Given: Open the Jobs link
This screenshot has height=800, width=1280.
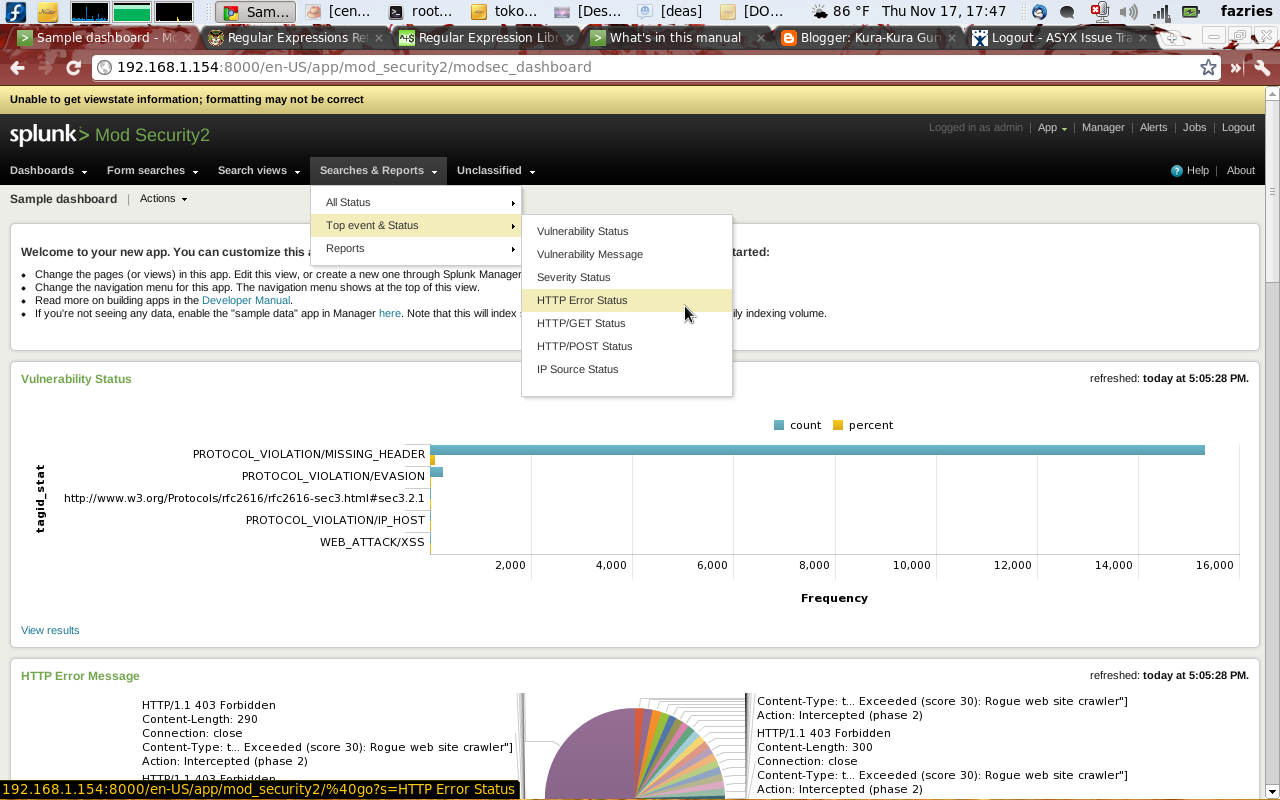Looking at the screenshot, I should tap(1194, 128).
